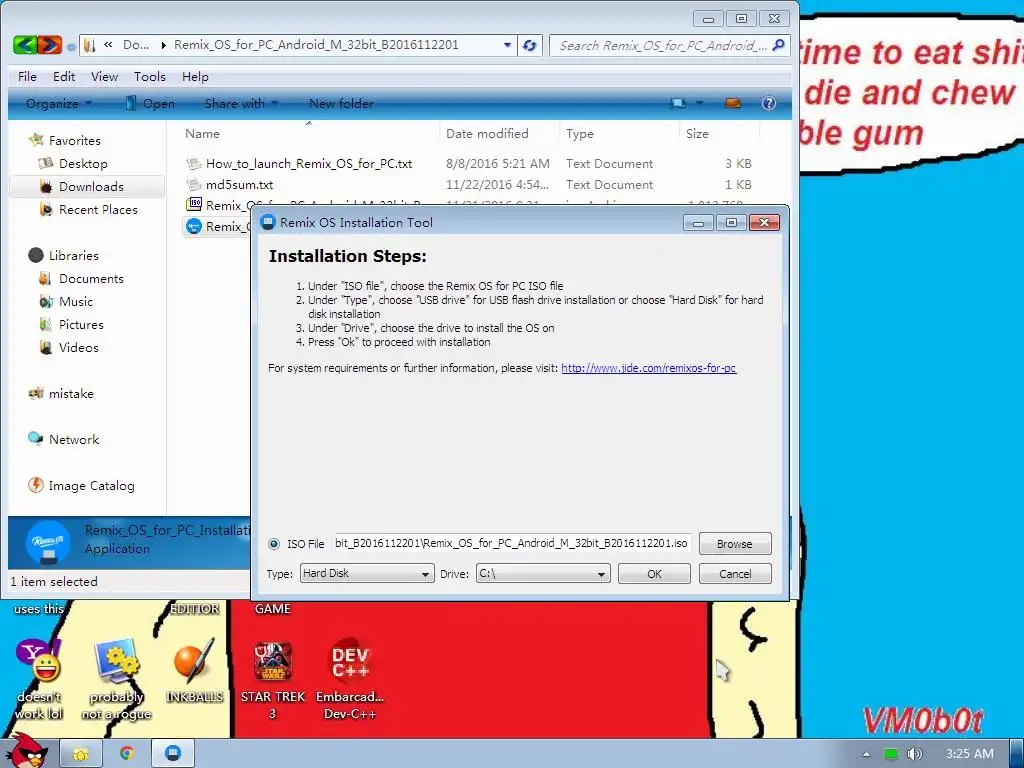Viewport: 1024px width, 768px height.
Task: Expand the view options dropdown arrow in toolbar
Action: [699, 103]
